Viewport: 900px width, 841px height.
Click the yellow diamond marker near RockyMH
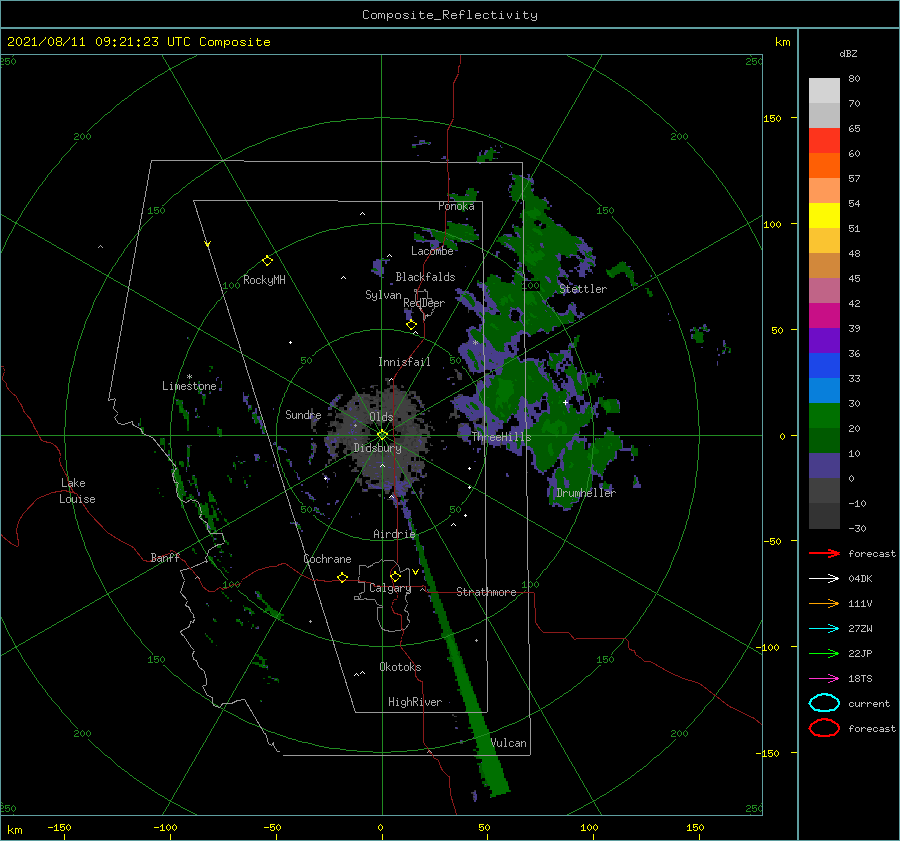pos(267,261)
